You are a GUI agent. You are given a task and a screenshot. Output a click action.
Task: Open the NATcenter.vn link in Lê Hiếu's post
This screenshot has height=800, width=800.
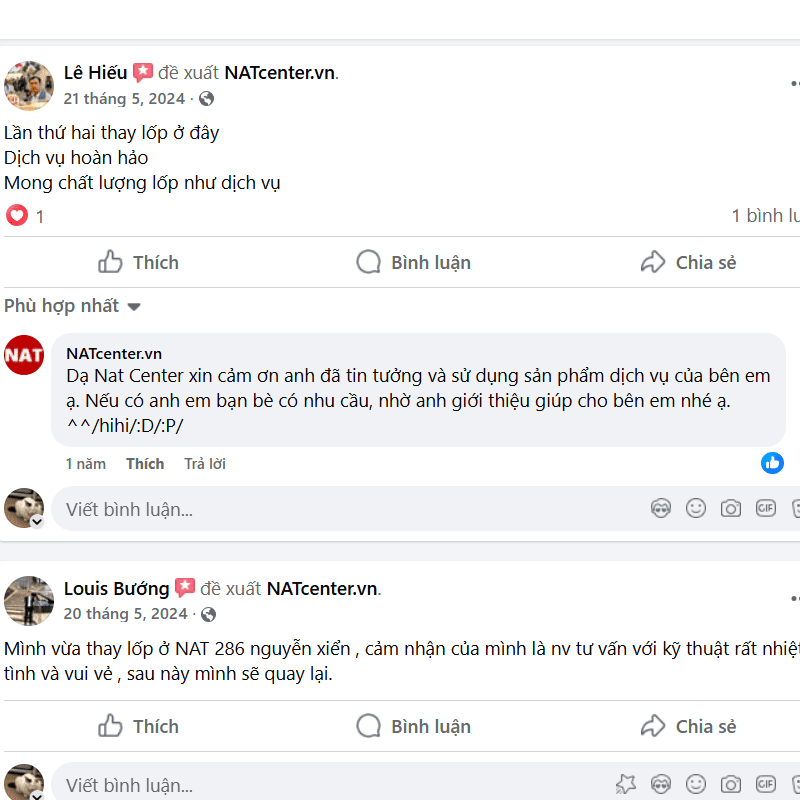click(x=279, y=73)
